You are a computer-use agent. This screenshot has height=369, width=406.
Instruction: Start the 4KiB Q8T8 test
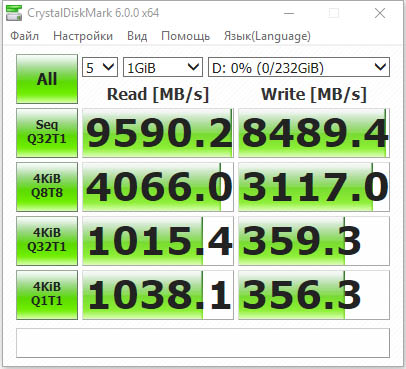click(47, 187)
